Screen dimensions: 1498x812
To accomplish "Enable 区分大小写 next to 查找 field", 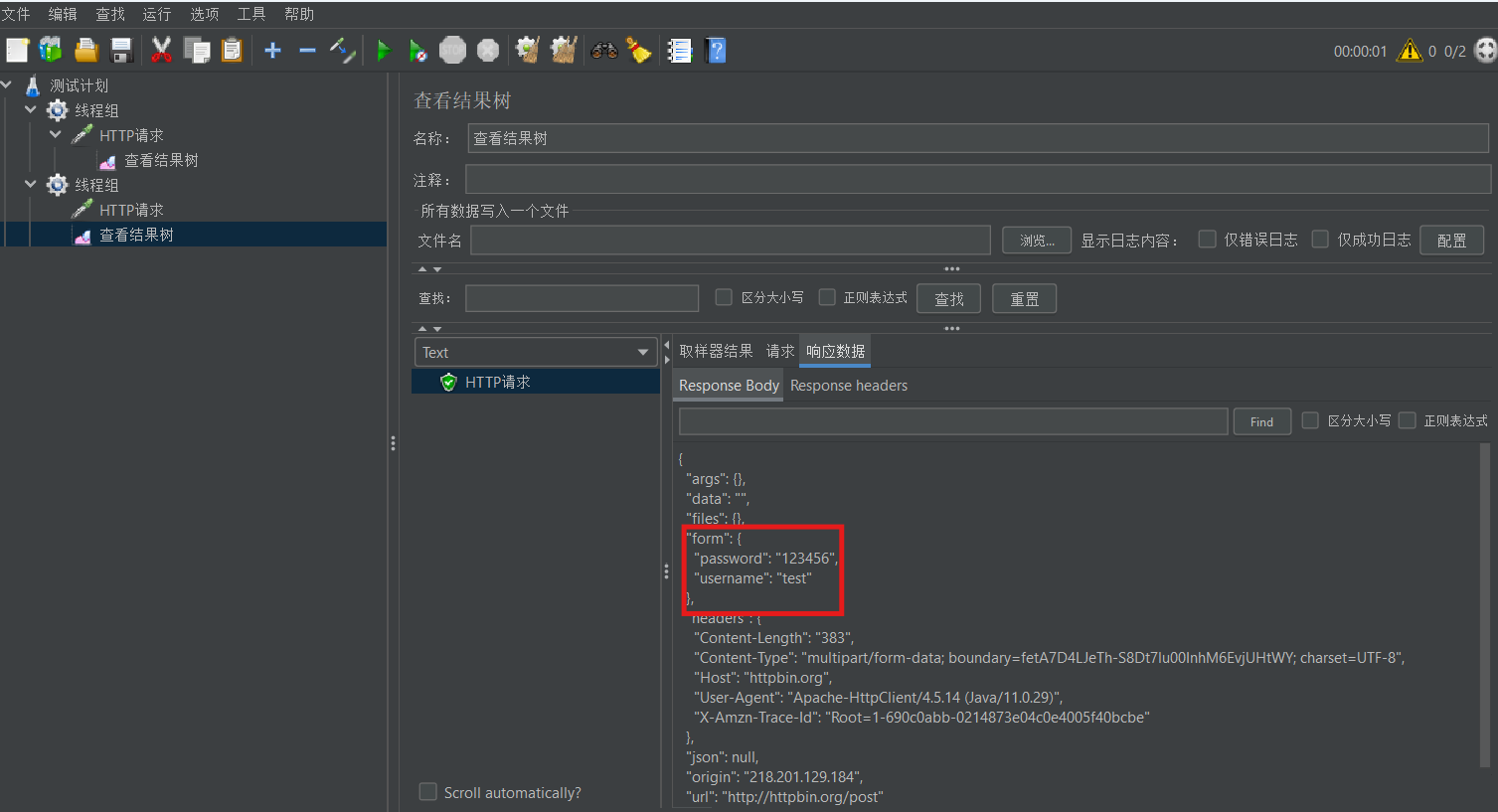I will point(724,296).
